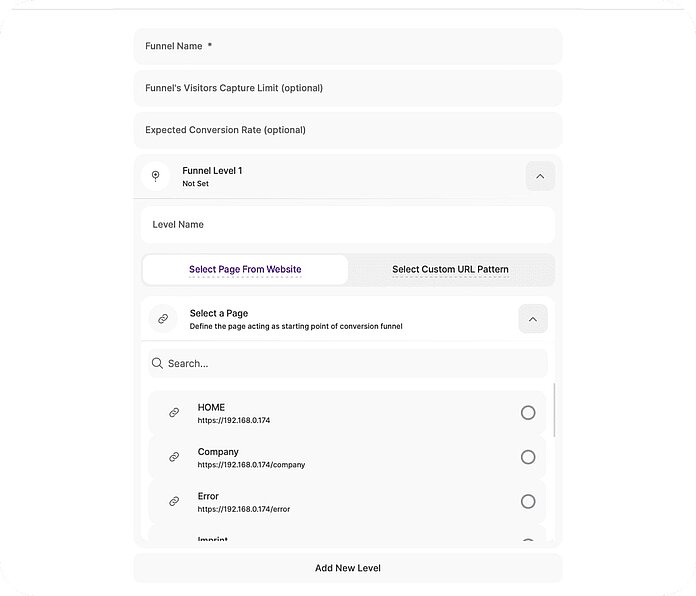Click the page list scrollbar
This screenshot has width=696, height=596.
point(554,410)
